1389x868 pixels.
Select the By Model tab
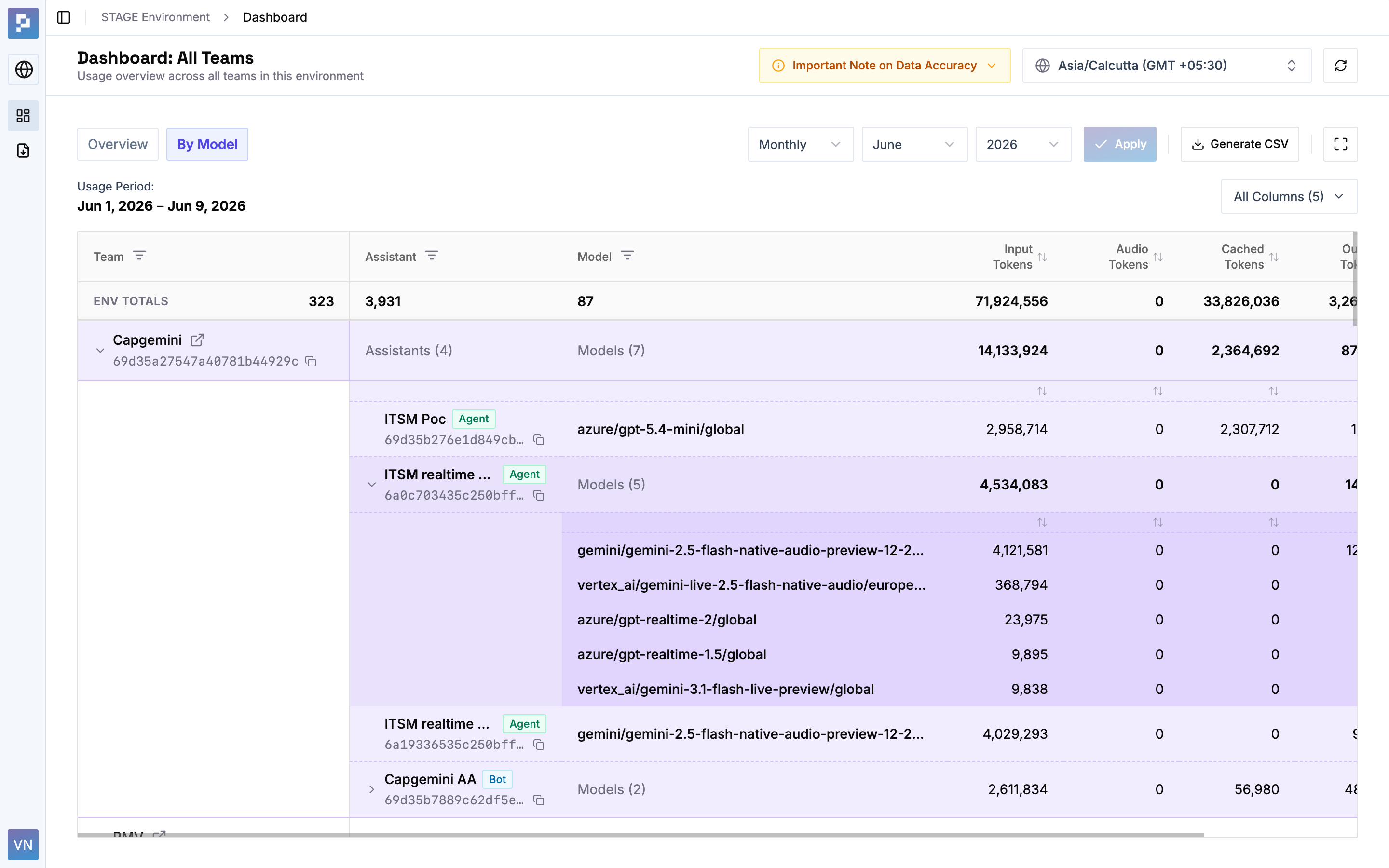(207, 144)
